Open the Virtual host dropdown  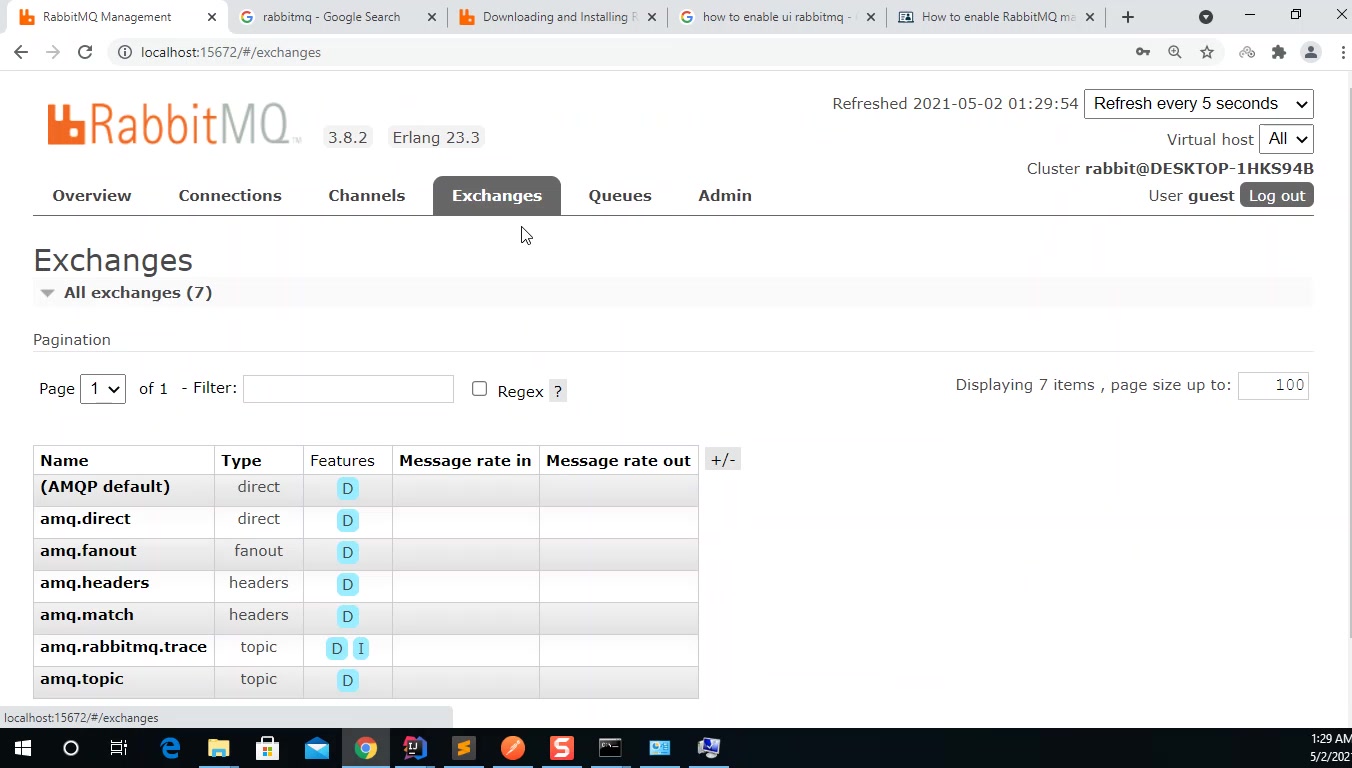coord(1286,139)
